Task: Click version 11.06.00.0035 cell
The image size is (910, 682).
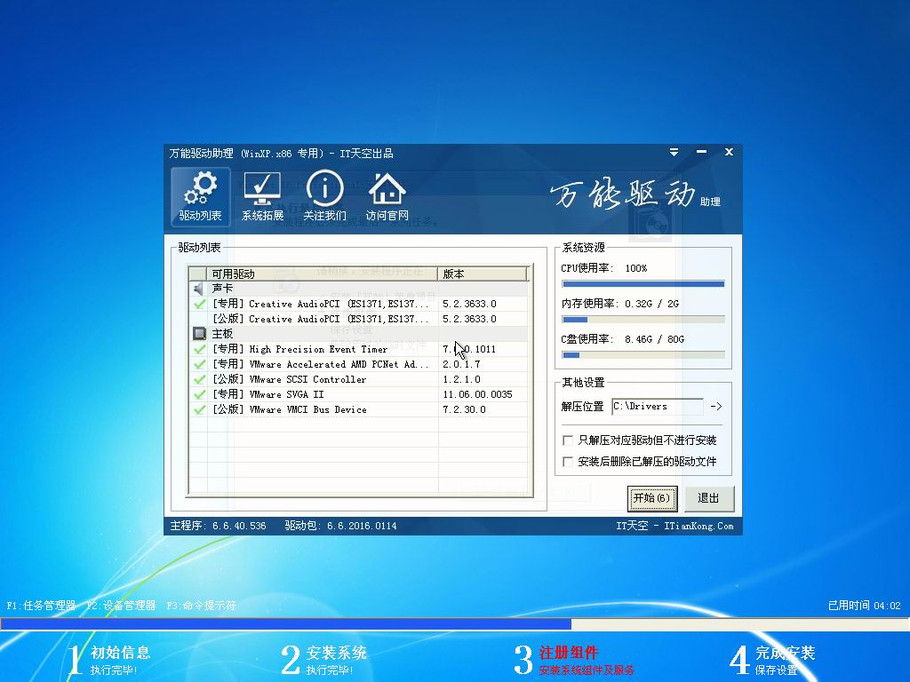Action: (x=478, y=394)
